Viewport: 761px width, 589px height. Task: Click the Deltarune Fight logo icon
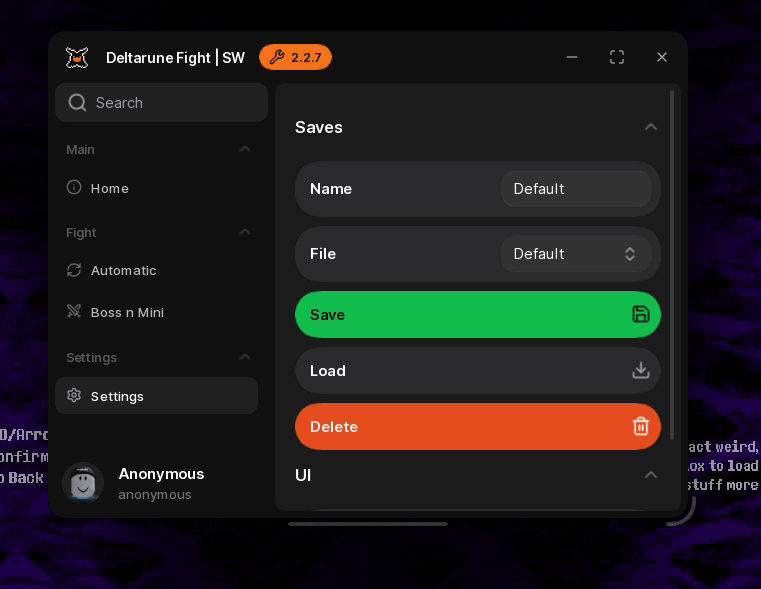pyautogui.click(x=77, y=58)
